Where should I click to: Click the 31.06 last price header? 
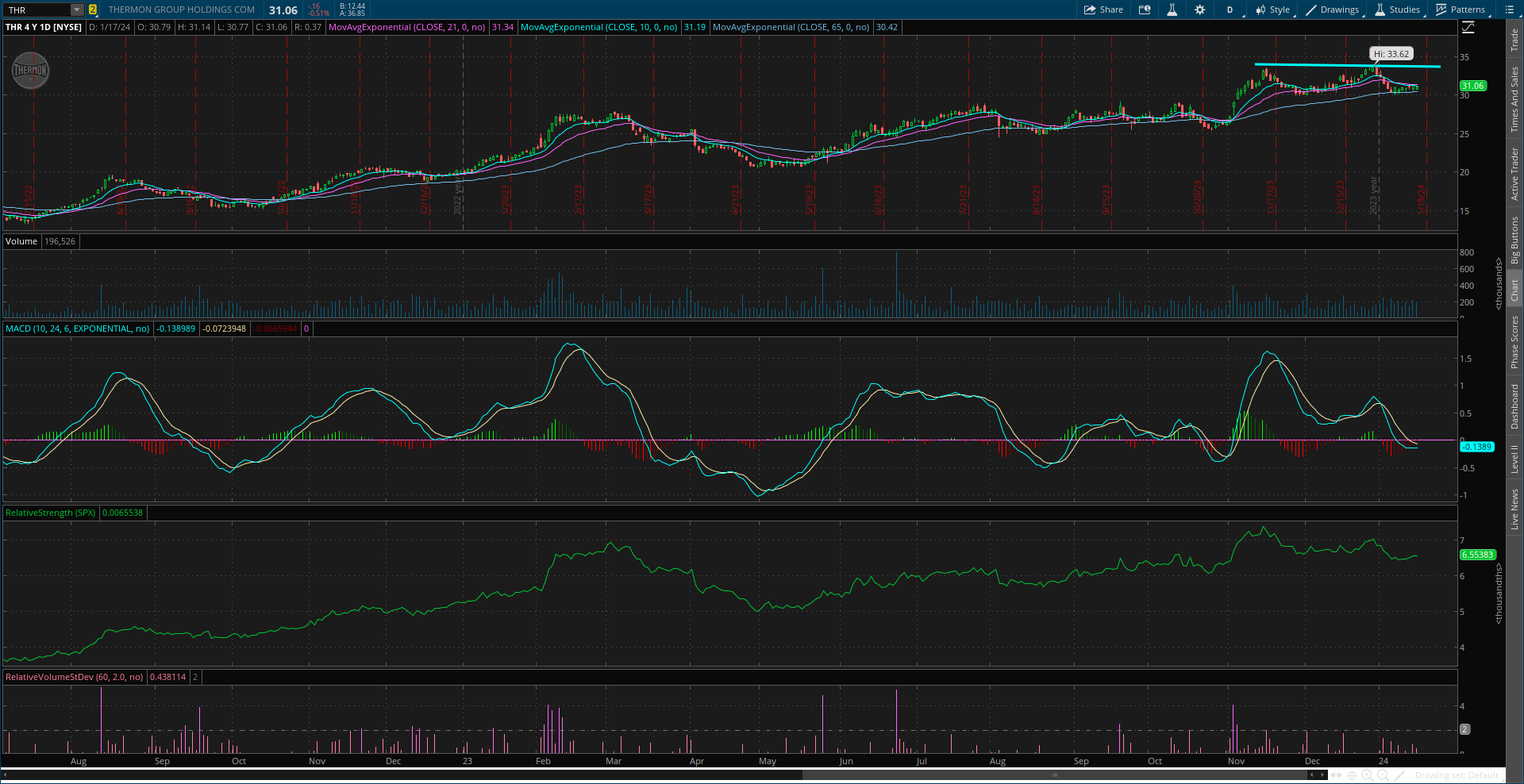pyautogui.click(x=283, y=10)
